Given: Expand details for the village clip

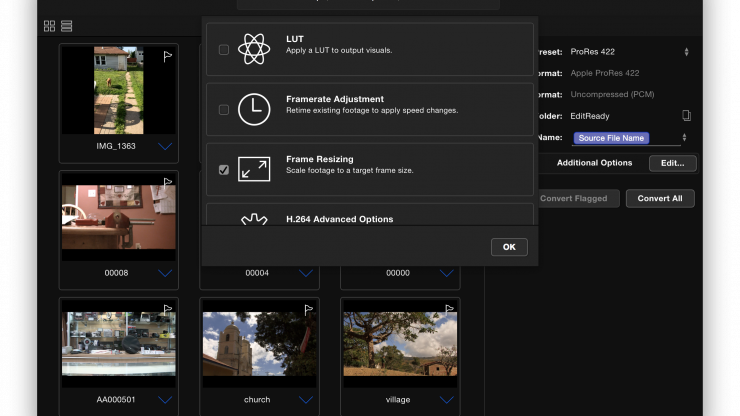Looking at the screenshot, I should pyautogui.click(x=446, y=400).
